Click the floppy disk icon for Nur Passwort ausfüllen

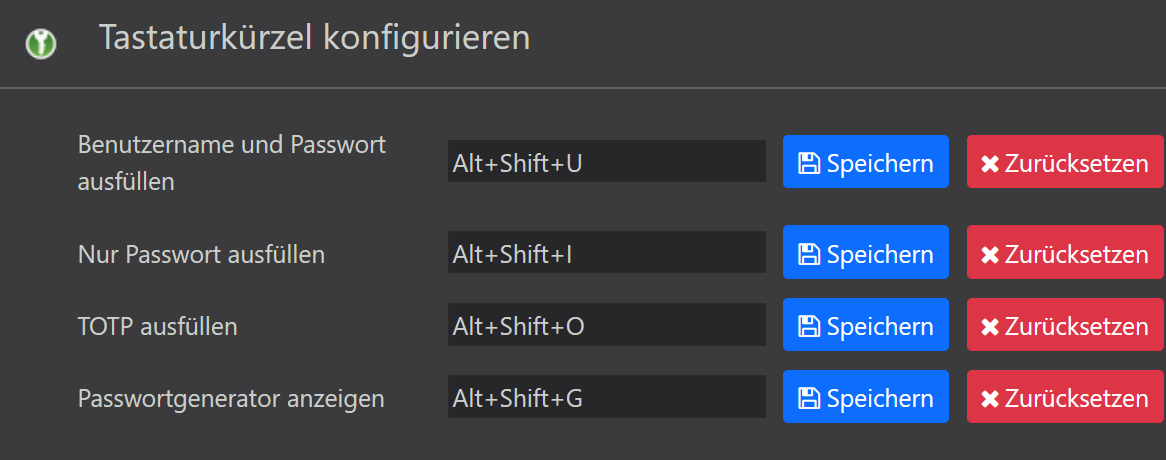809,255
